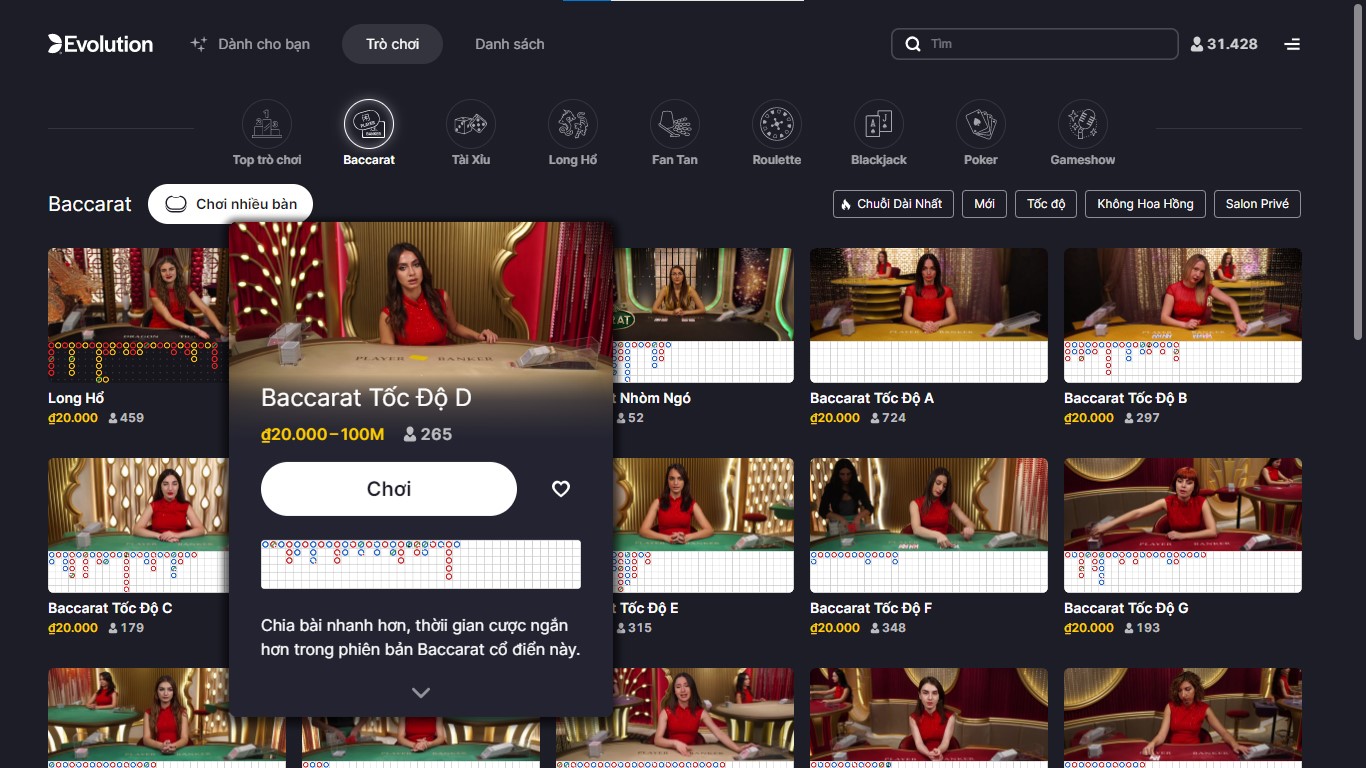Add Baccarat Tốc Độ D to favorites
The image size is (1366, 768).
click(x=560, y=488)
